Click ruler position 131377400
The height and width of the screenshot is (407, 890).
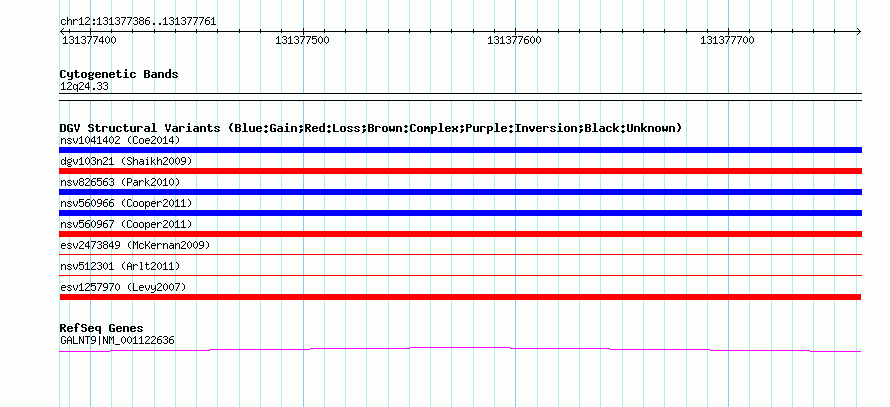(x=90, y=40)
